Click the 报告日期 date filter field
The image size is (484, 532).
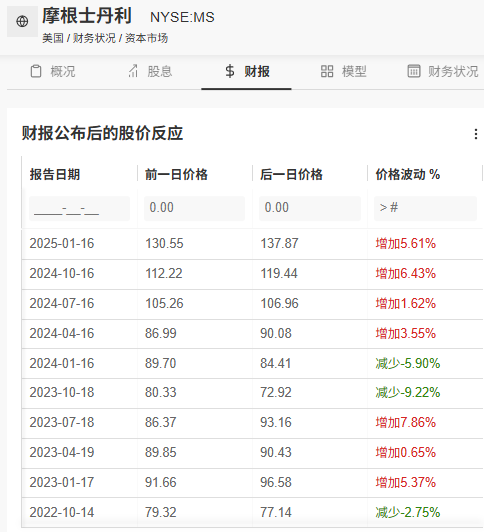point(79,208)
